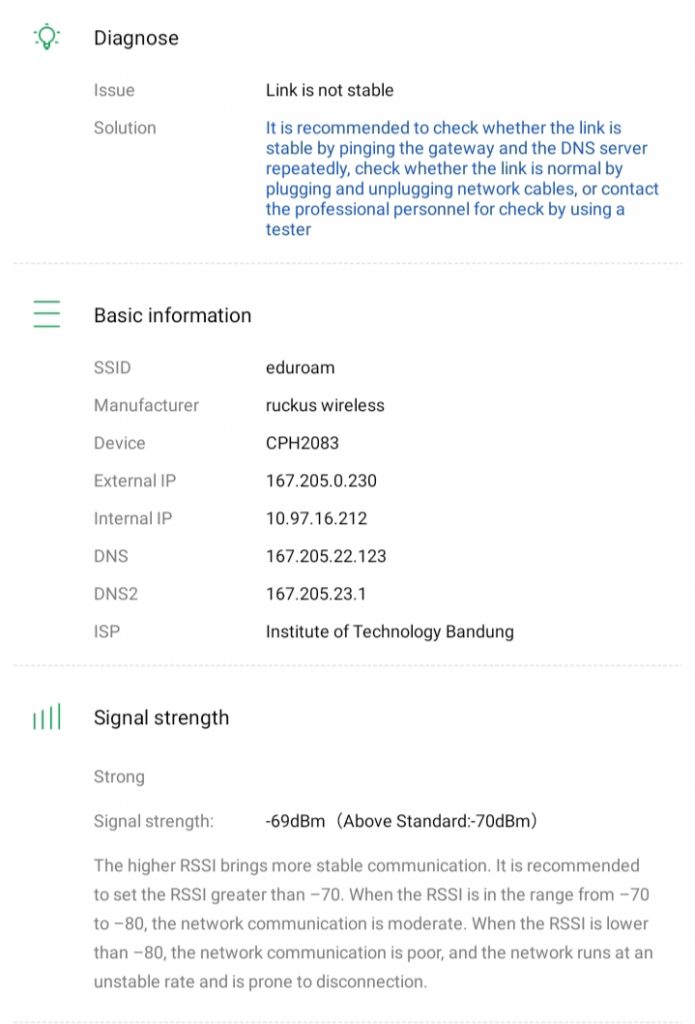Click the DNS2 address 167.205.23.1
This screenshot has width=695, height=1024.
pos(316,594)
